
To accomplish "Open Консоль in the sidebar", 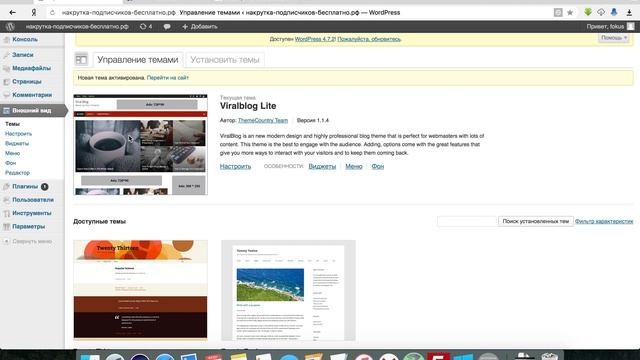I will (25, 40).
